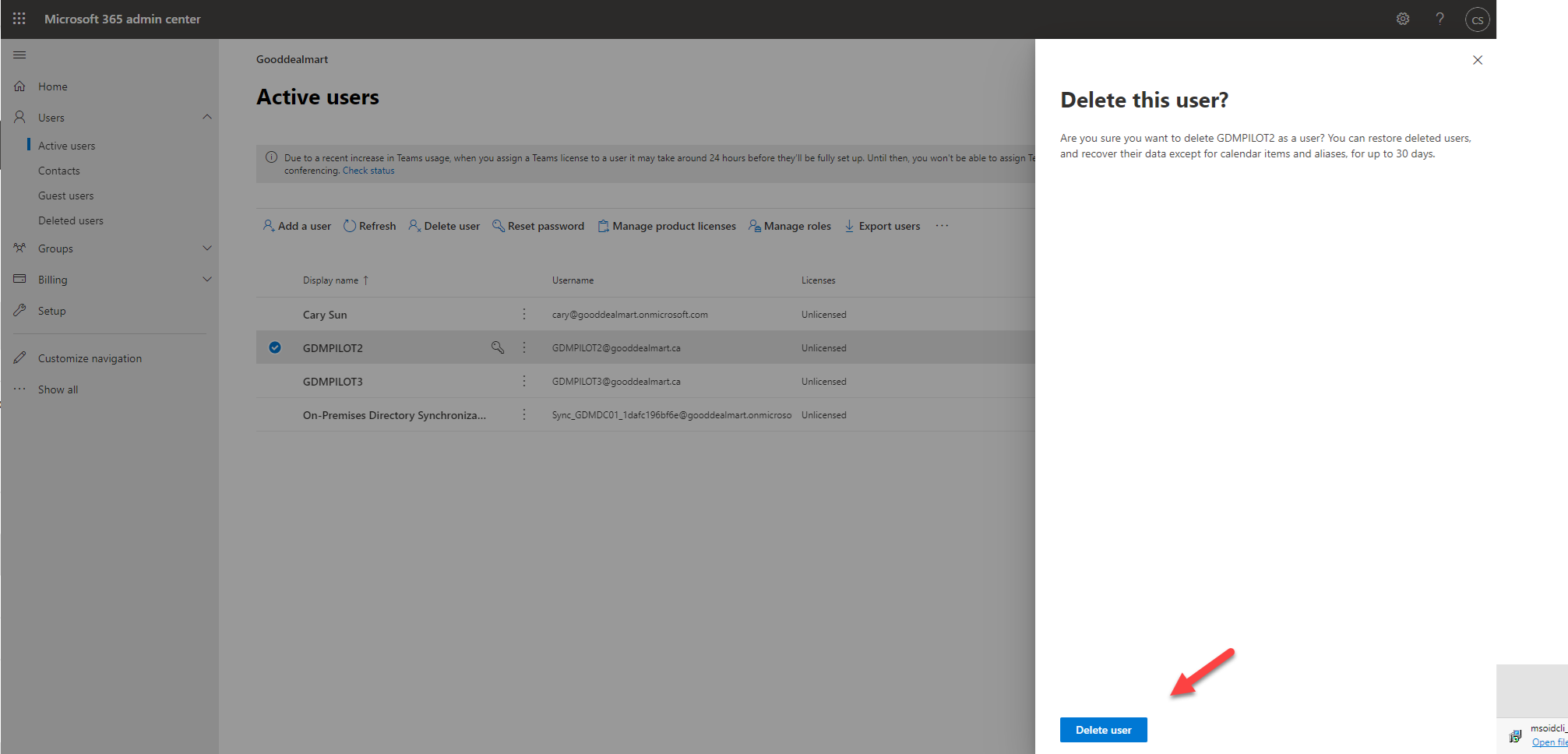The height and width of the screenshot is (754, 1568).
Task: Open Contacts in navigation
Action: tap(59, 171)
